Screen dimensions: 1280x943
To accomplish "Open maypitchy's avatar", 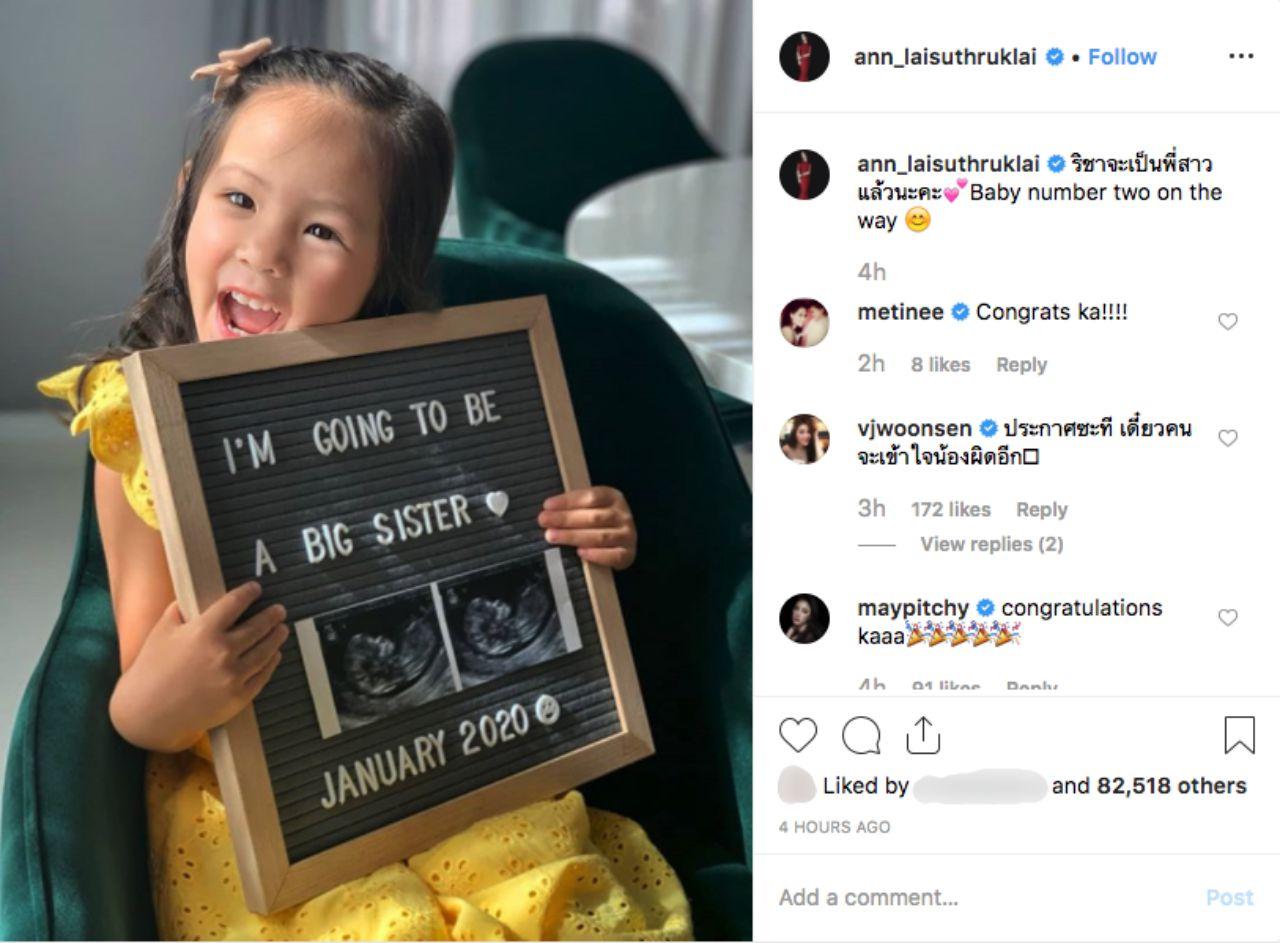I will [x=804, y=618].
